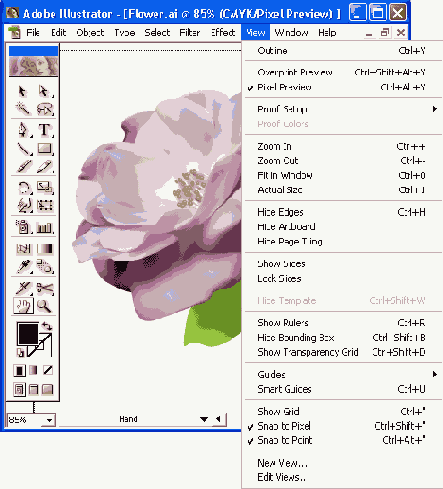
Task: Click the black Fill color swatch
Action: (28, 334)
